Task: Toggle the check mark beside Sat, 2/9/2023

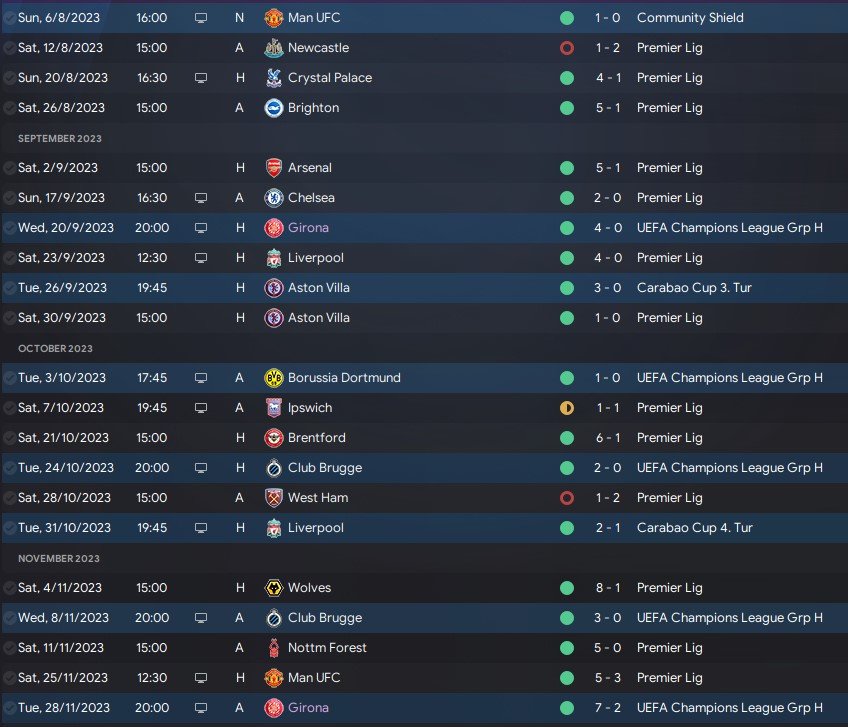Action: pyautogui.click(x=9, y=168)
